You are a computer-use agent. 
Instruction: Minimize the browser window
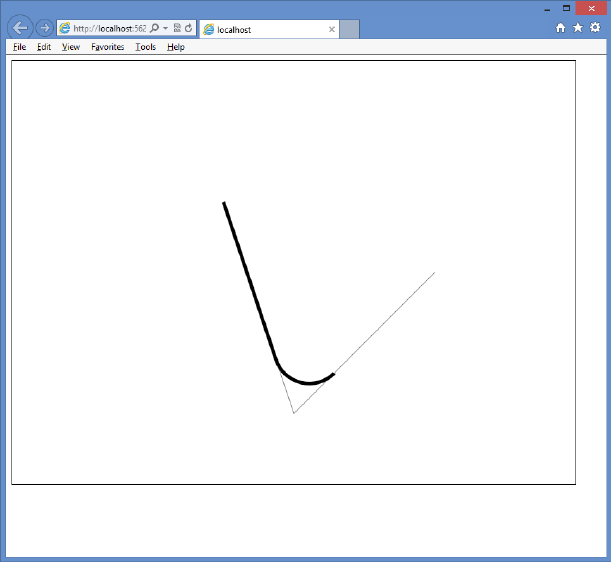tap(547, 9)
